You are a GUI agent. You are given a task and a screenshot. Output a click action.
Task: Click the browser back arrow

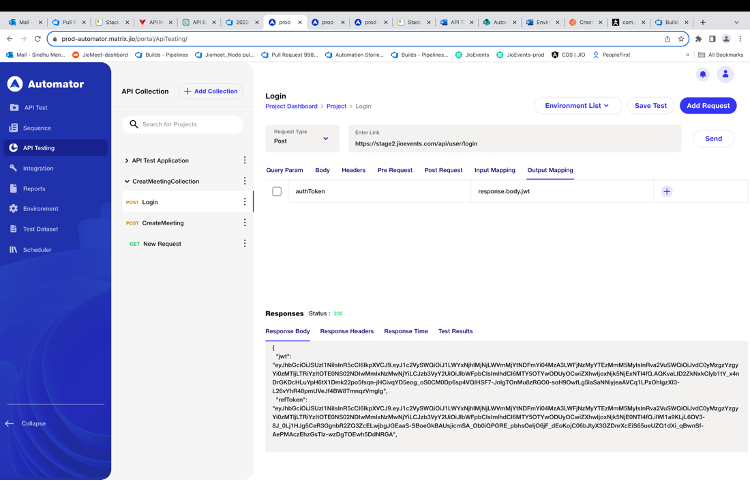coord(10,39)
